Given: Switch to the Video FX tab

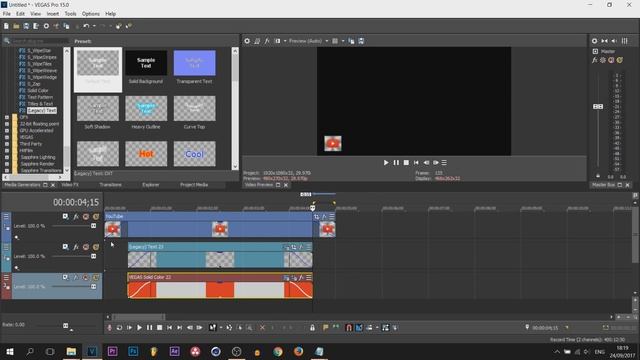Looking at the screenshot, I should click(x=70, y=185).
